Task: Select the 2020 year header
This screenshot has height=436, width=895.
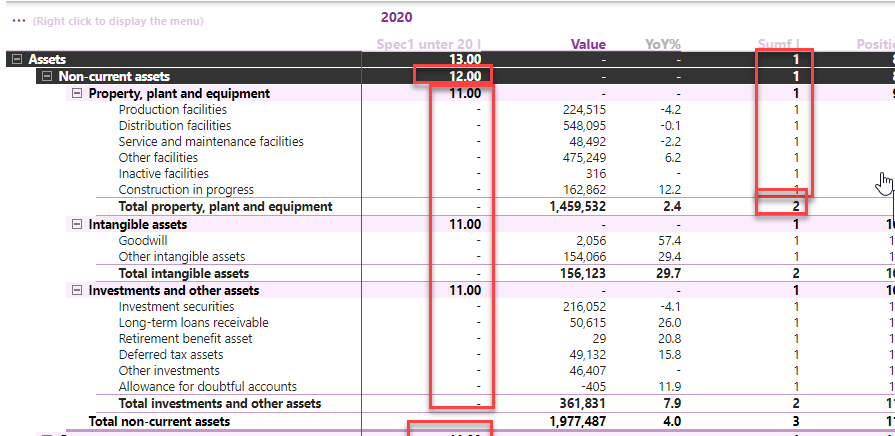Action: point(397,17)
